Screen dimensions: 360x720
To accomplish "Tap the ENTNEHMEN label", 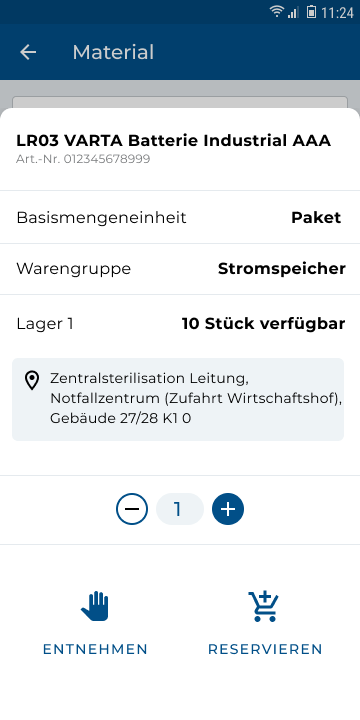I will (x=95, y=649).
